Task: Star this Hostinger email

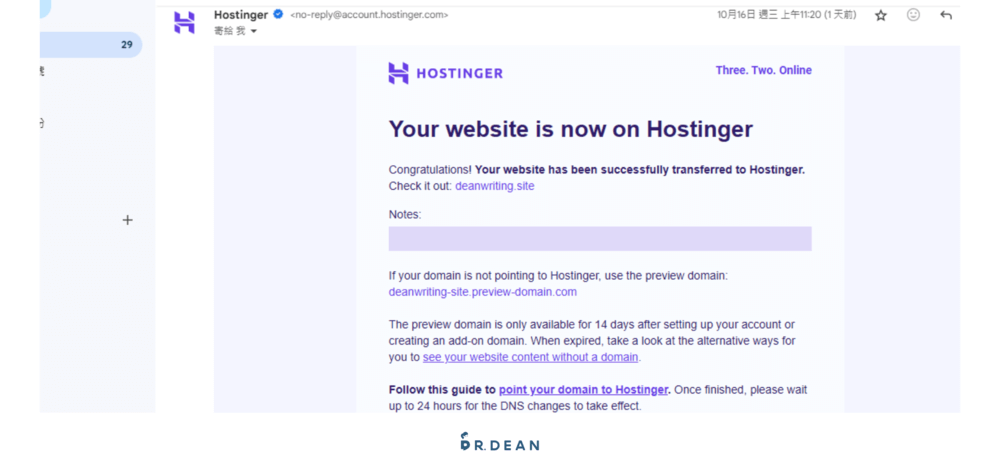Action: point(881,16)
